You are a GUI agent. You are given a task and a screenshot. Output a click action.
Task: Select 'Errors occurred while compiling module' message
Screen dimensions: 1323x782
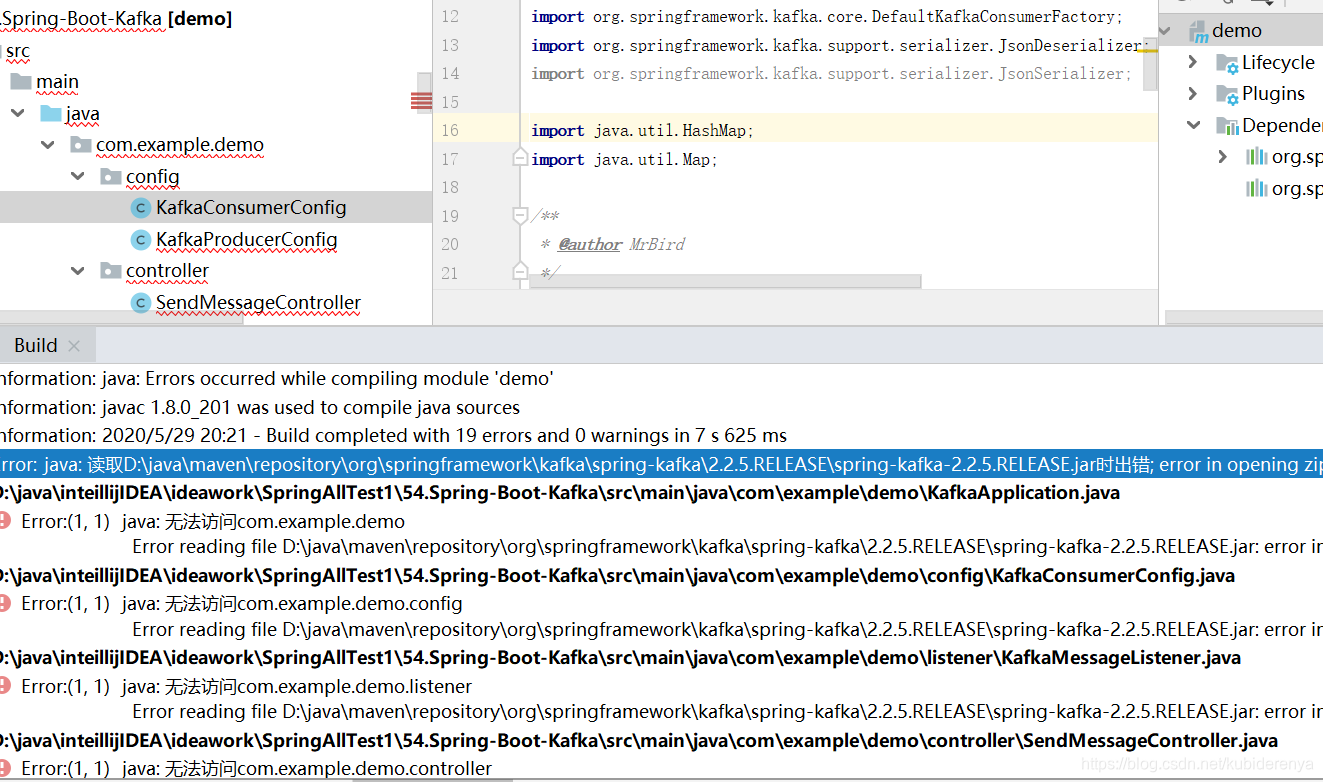276,379
